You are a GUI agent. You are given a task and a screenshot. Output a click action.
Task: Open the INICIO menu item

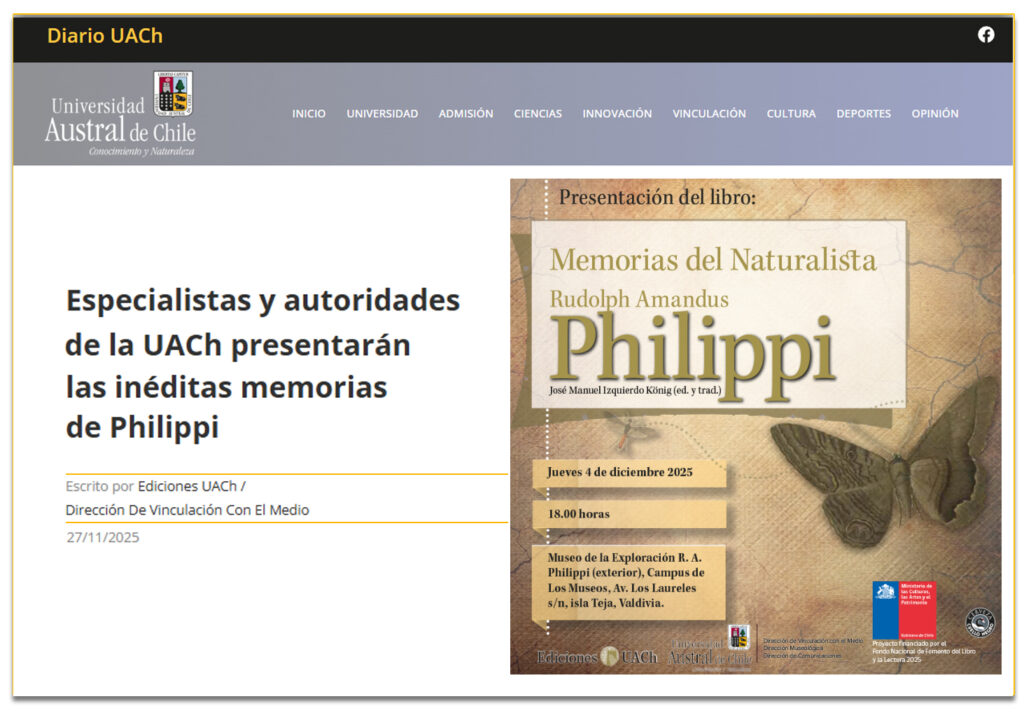(308, 114)
